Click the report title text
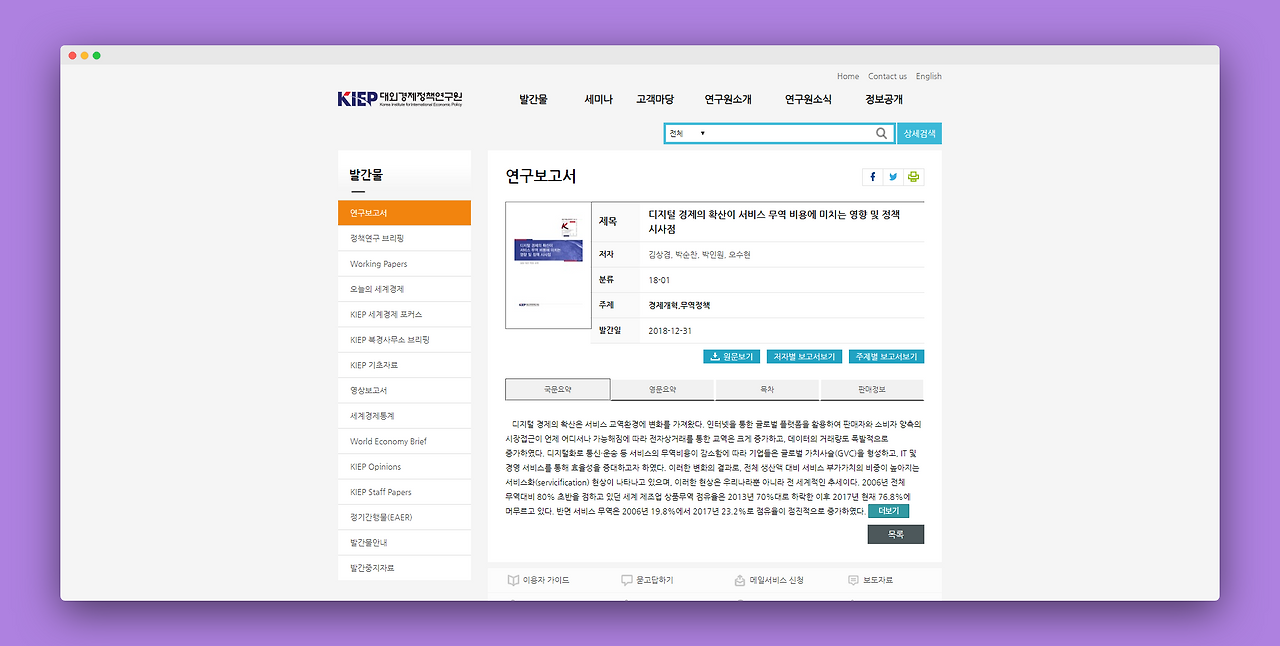The width and height of the screenshot is (1280, 646). click(x=775, y=221)
